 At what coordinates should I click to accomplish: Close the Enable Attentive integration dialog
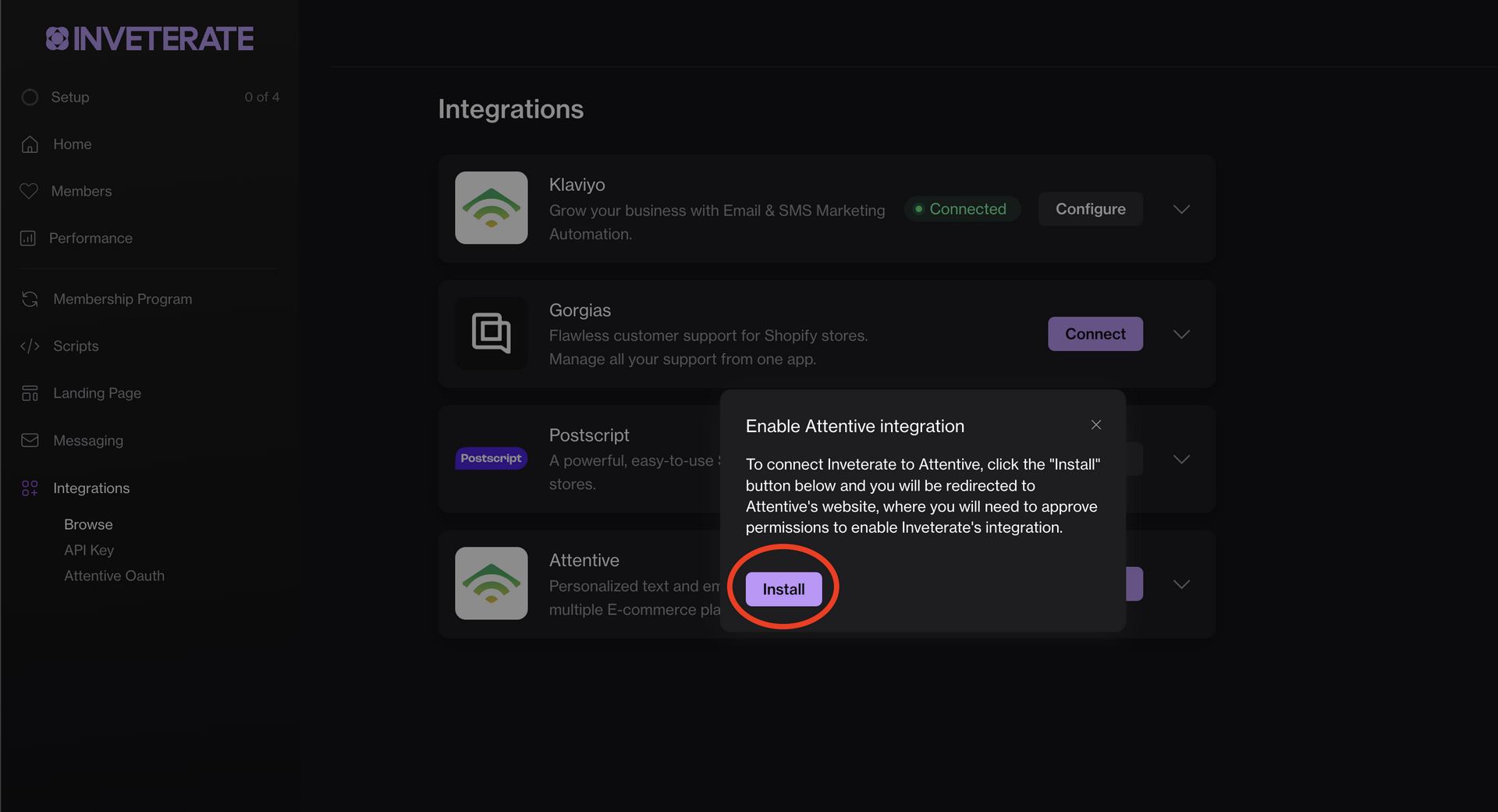[x=1096, y=425]
